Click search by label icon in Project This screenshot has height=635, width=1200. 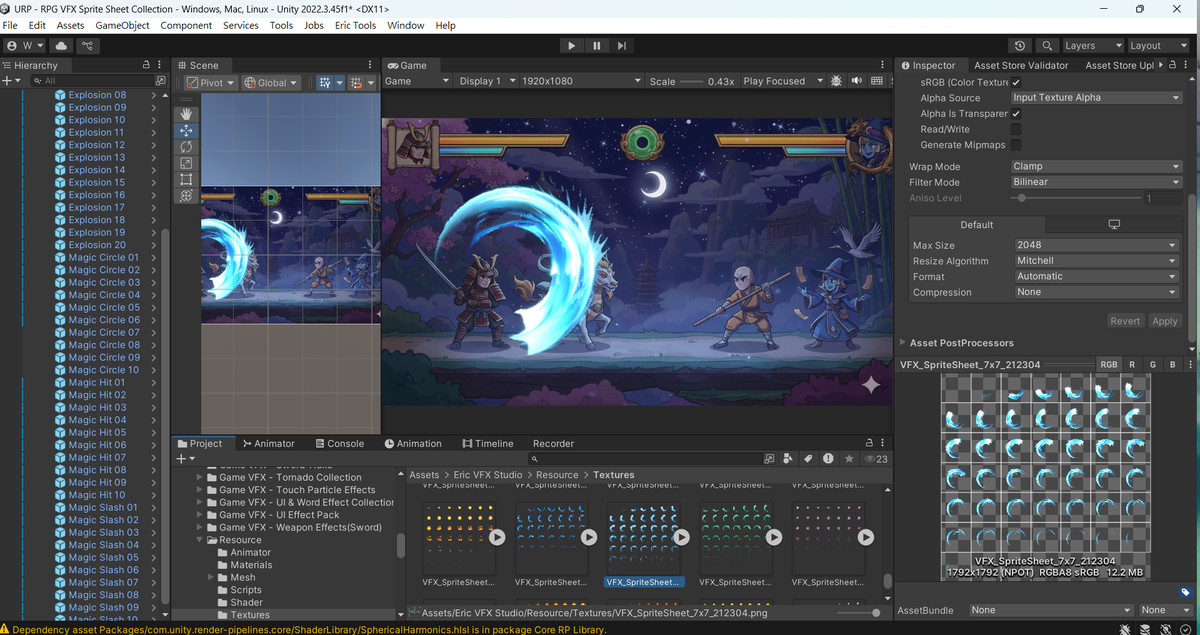pos(808,459)
